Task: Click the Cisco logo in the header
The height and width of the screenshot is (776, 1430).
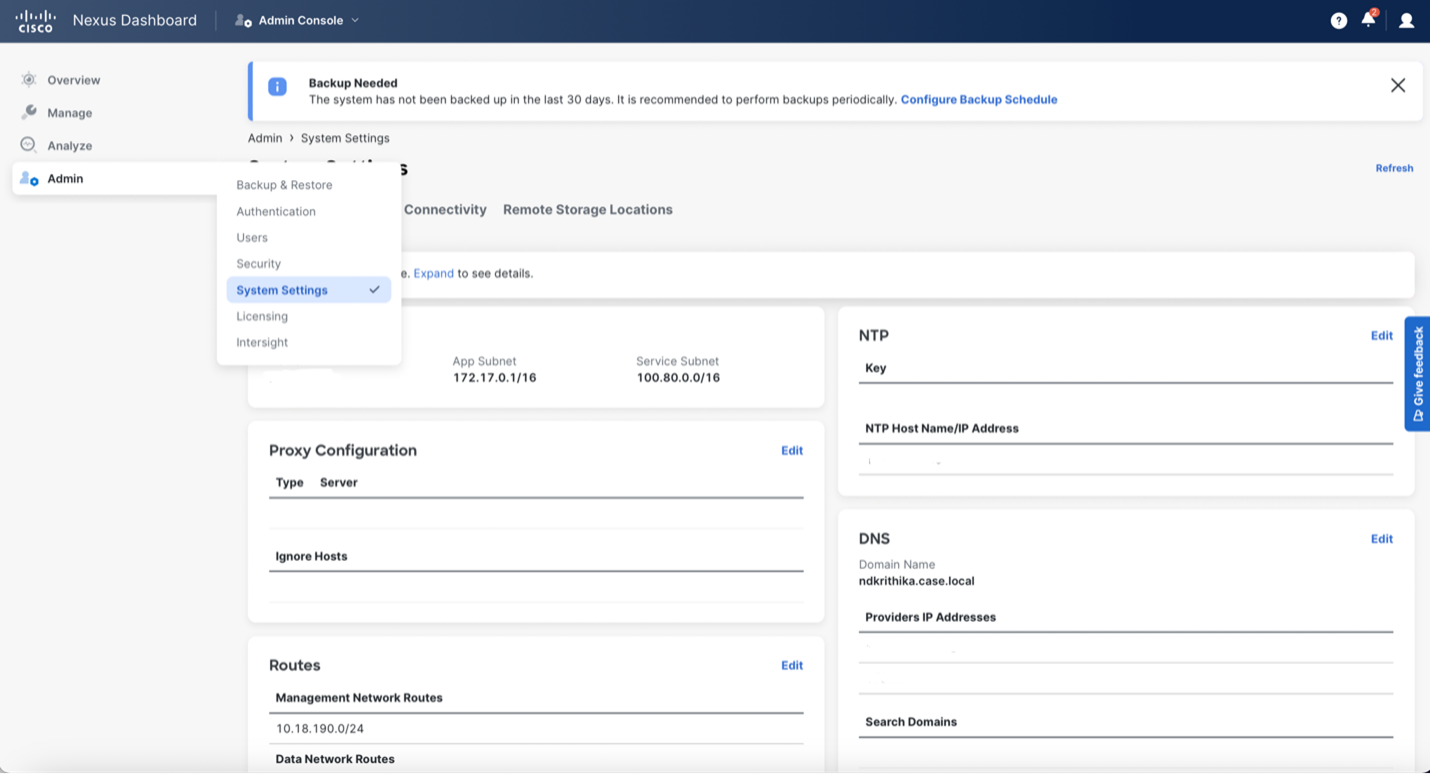Action: [35, 21]
